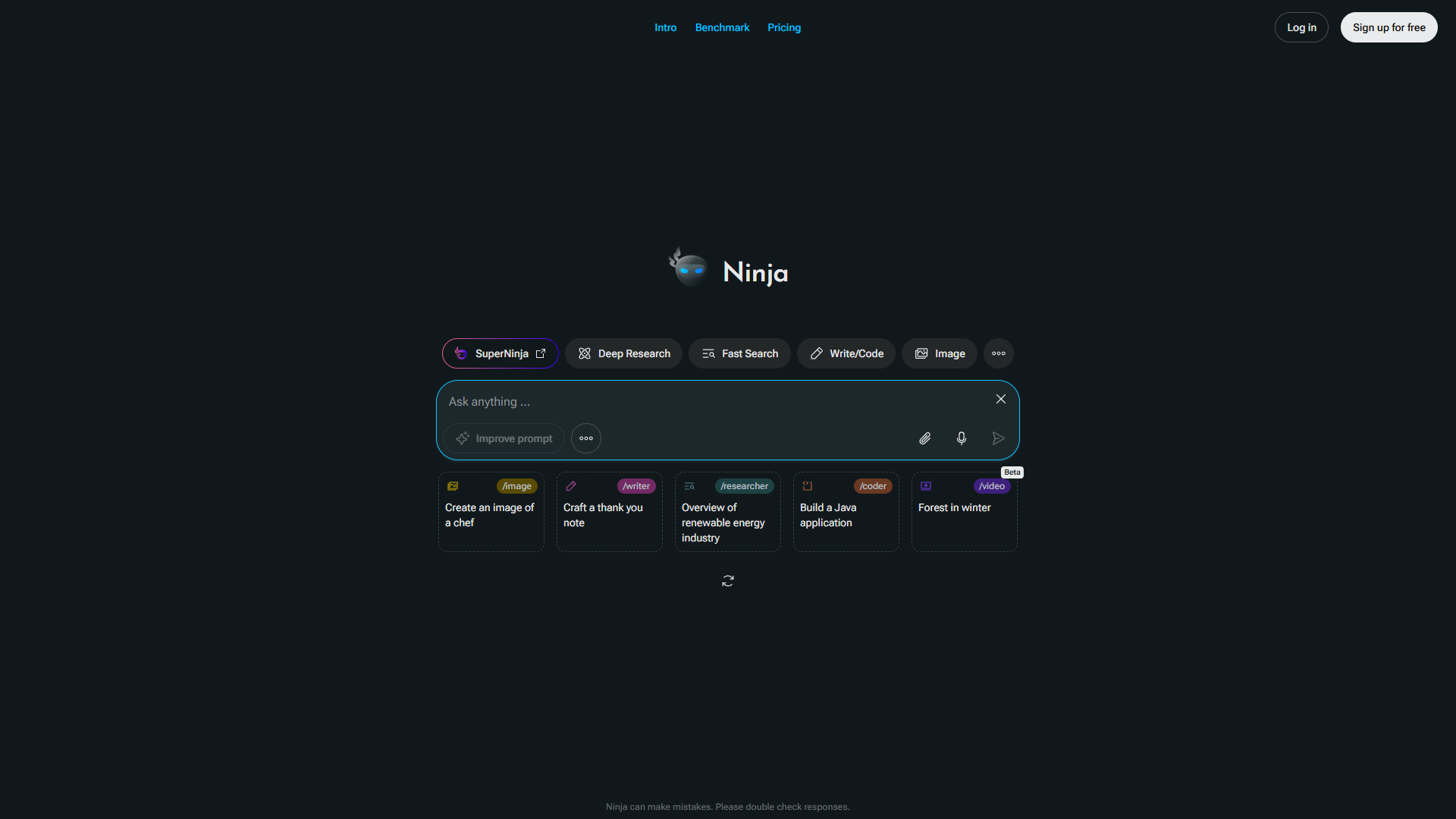The width and height of the screenshot is (1456, 819).
Task: Click the Log in button
Action: pos(1301,27)
